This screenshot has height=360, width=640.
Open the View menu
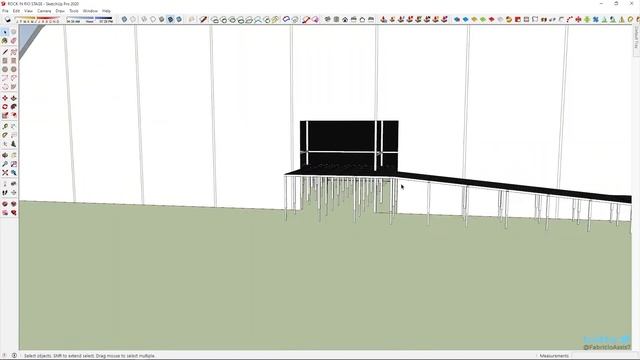28,11
